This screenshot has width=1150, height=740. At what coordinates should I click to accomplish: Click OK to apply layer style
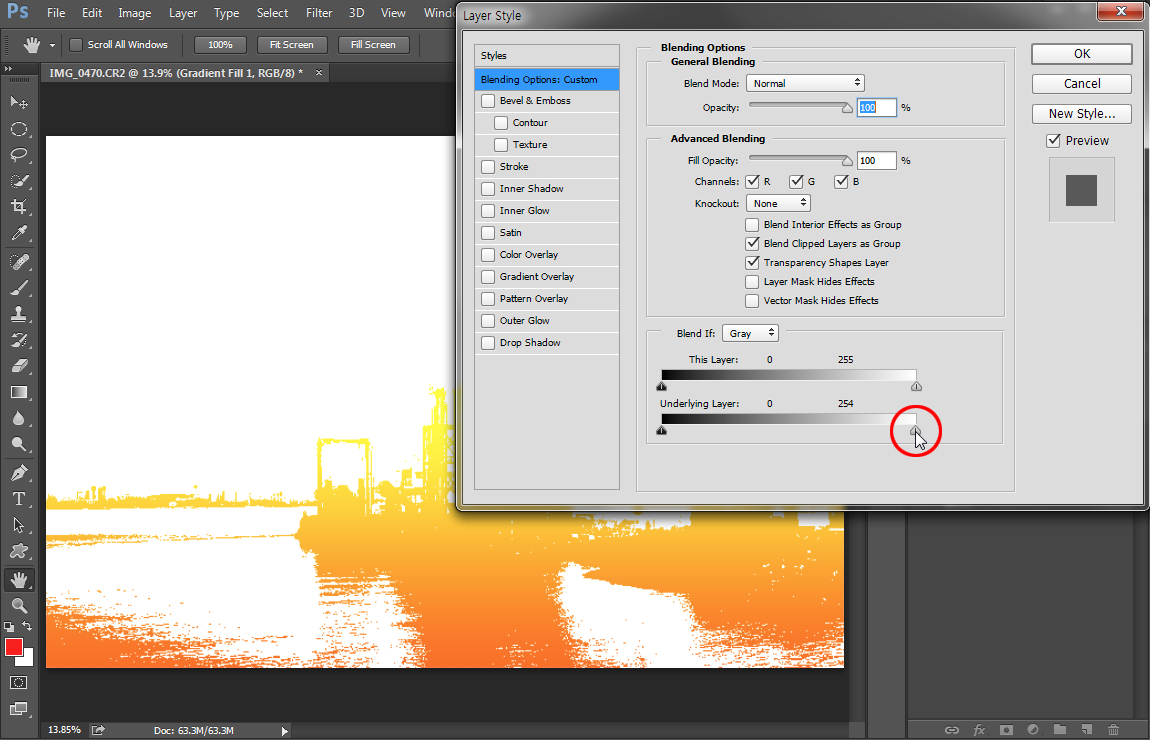point(1081,54)
